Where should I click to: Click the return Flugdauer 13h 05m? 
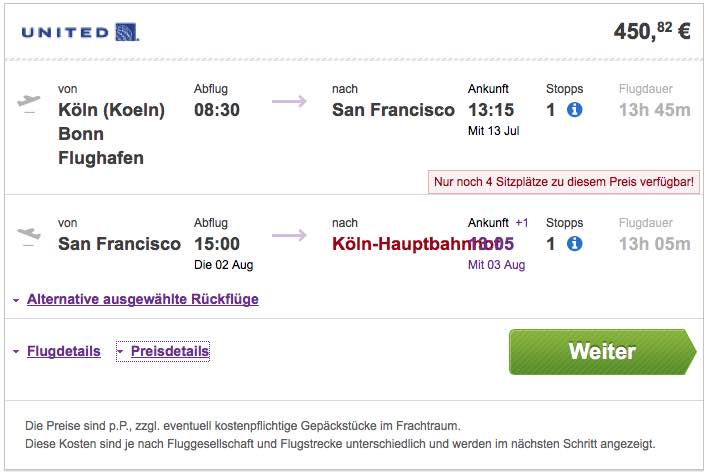click(654, 243)
